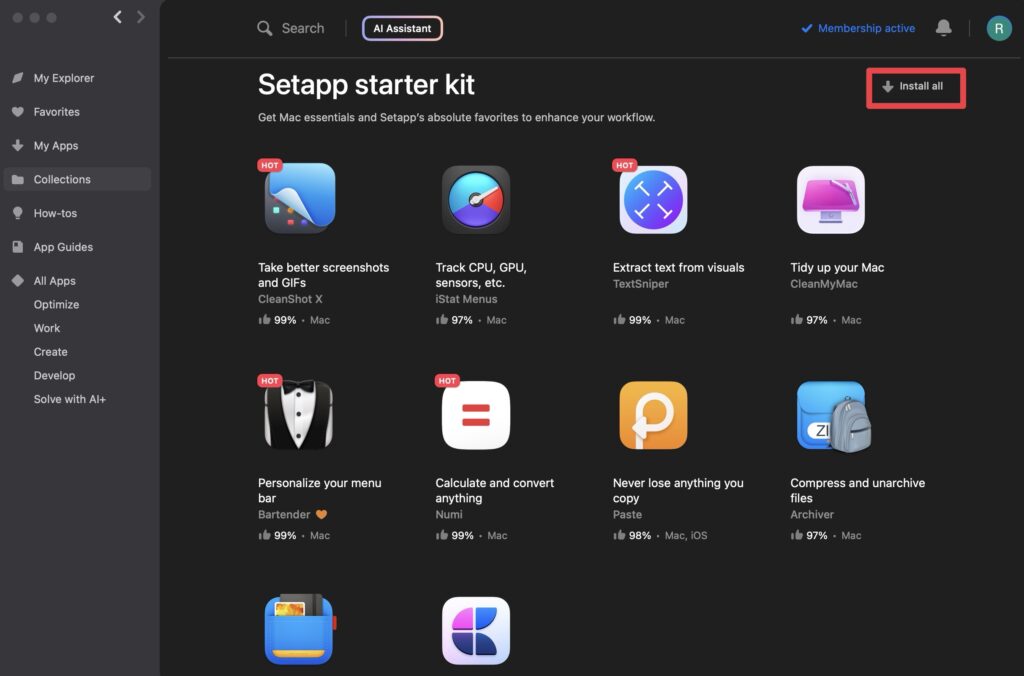This screenshot has width=1024, height=676.
Task: Click the orange heart next to Bartender
Action: pyautogui.click(x=321, y=515)
